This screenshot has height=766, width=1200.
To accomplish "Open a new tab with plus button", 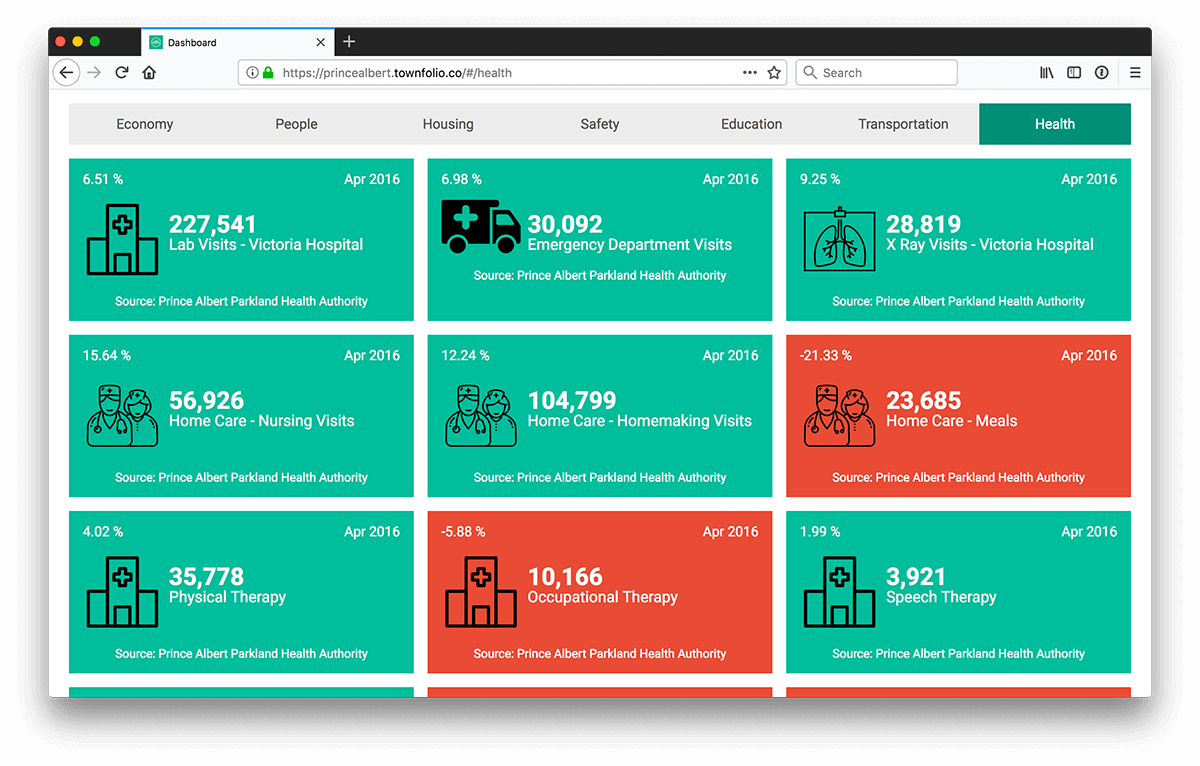I will (349, 42).
